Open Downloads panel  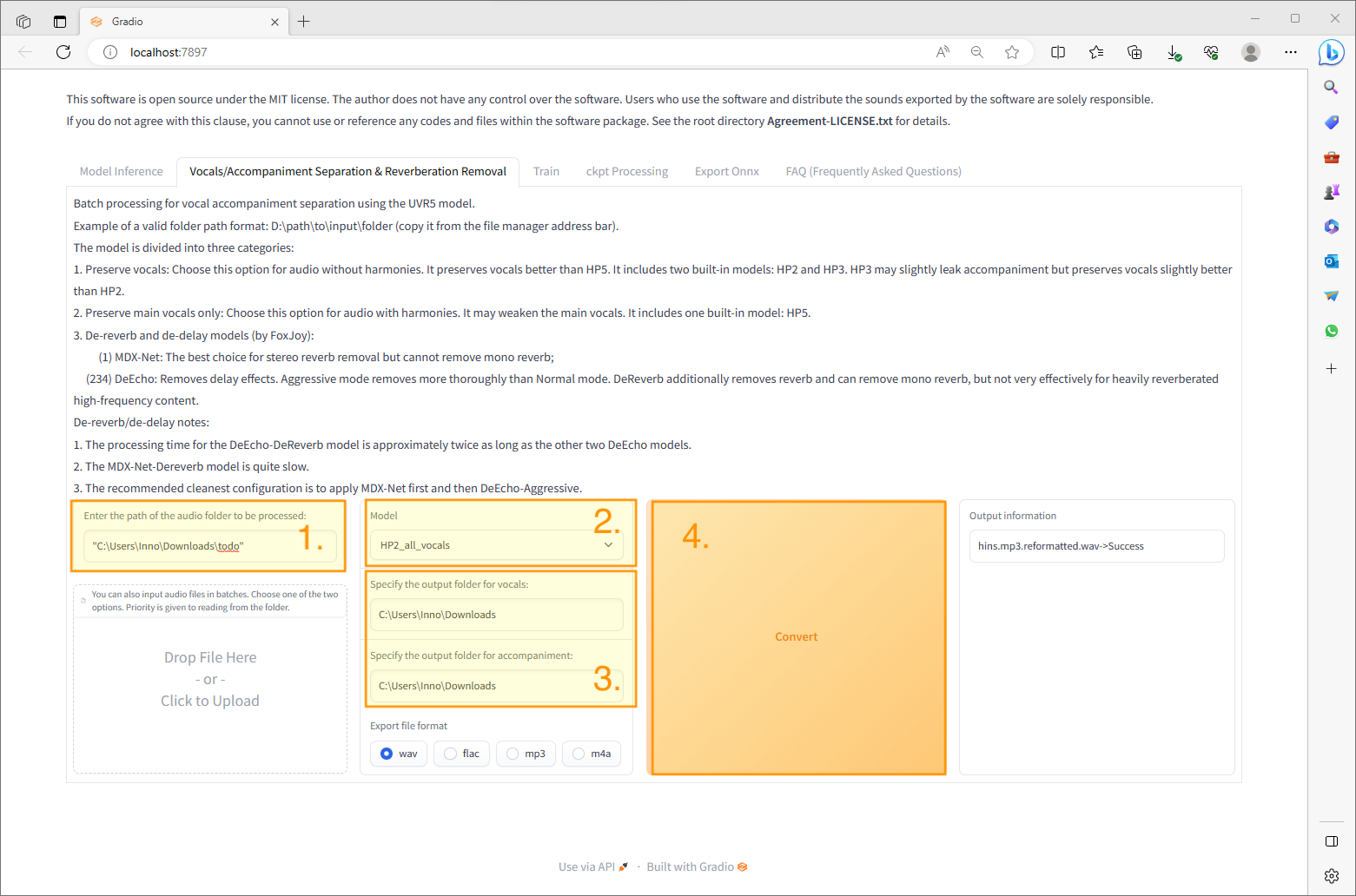coord(1174,53)
